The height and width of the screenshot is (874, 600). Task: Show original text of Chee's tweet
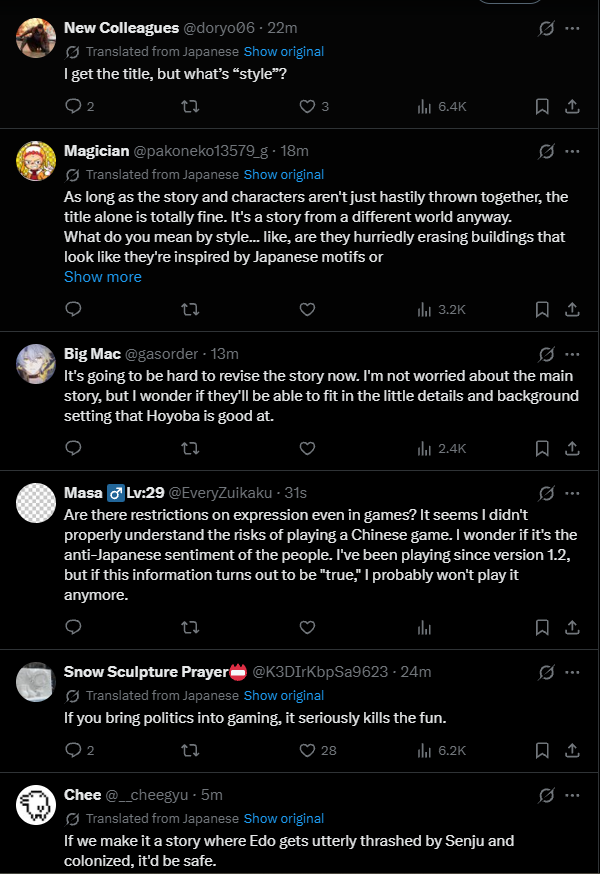[284, 818]
